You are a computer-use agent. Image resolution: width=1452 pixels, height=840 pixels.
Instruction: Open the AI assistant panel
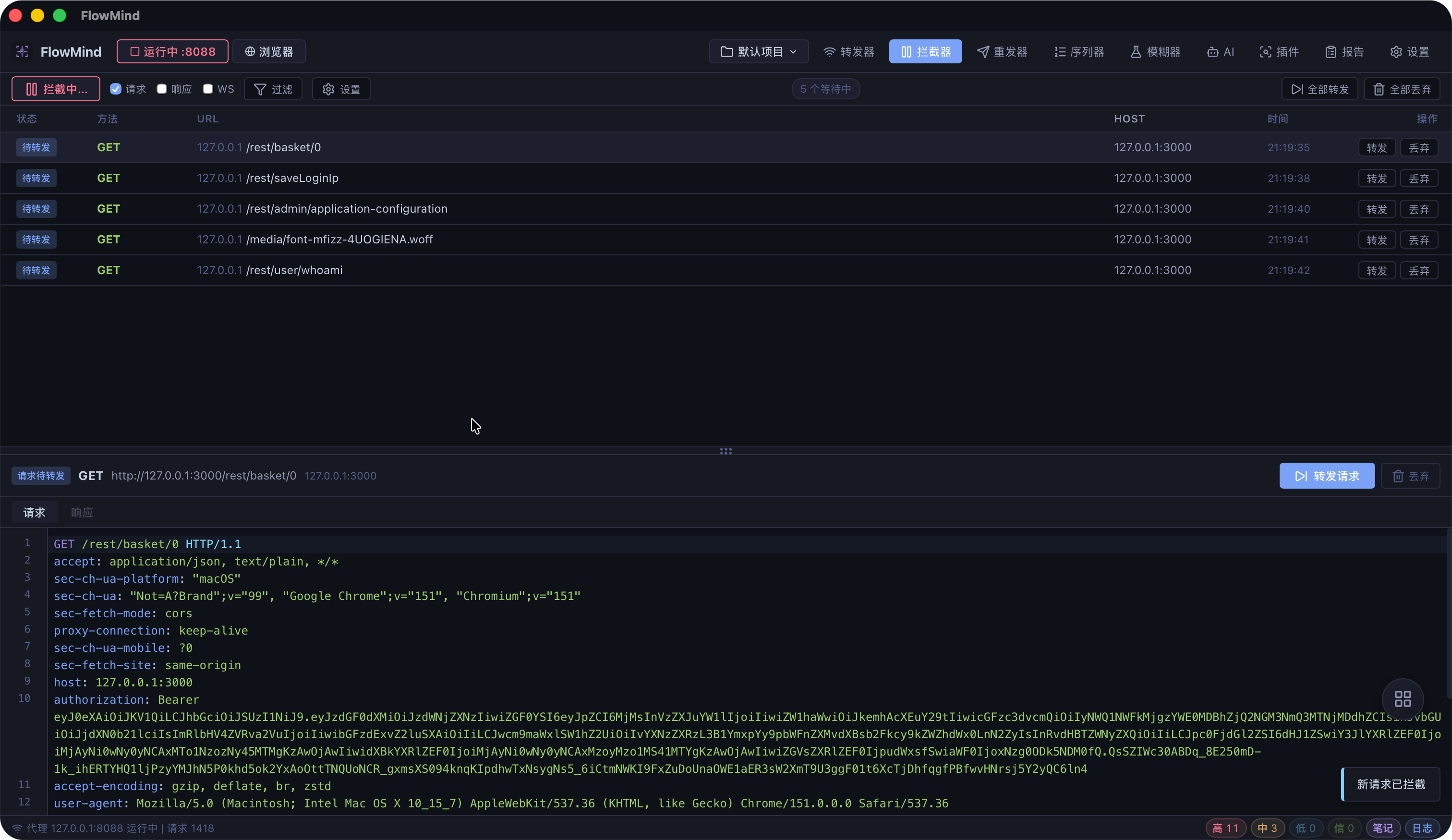(x=1221, y=52)
